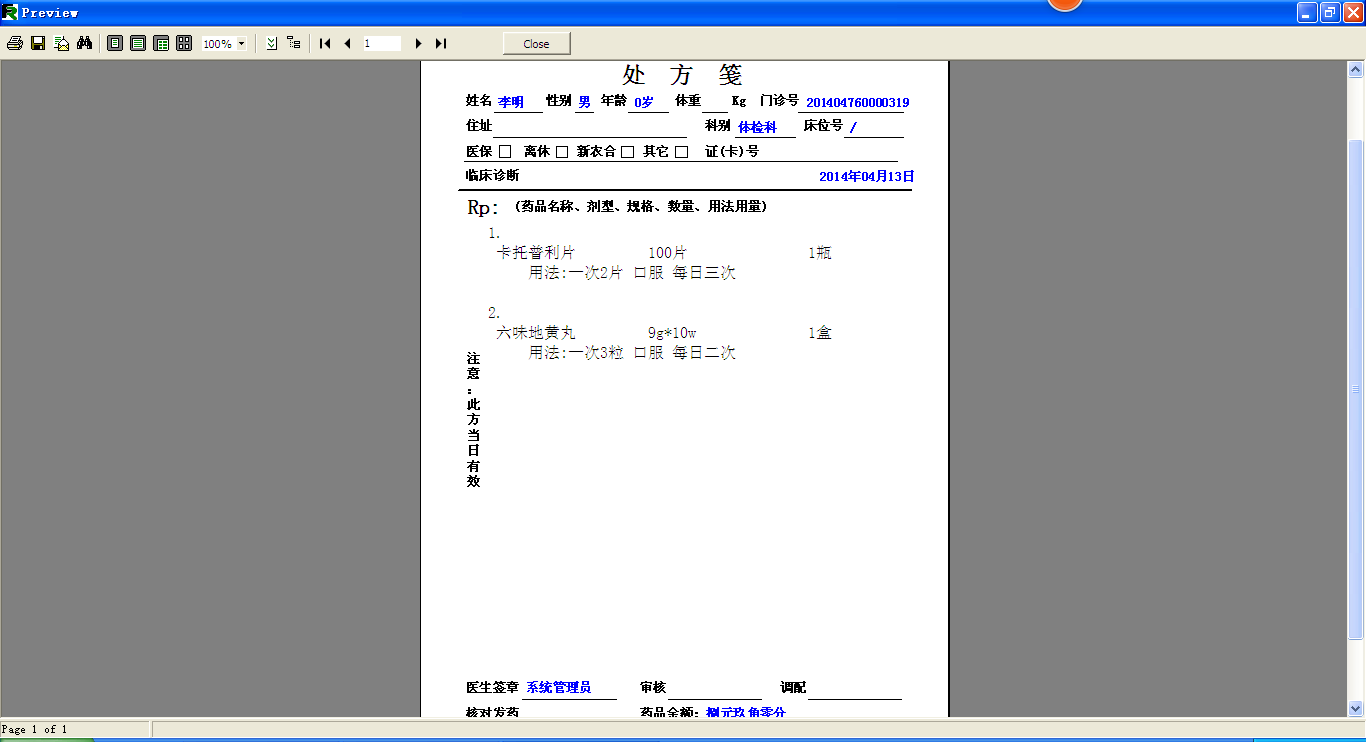Open the 100% zoom dropdown
Image resolution: width=1366 pixels, height=742 pixels.
pyautogui.click(x=241, y=44)
